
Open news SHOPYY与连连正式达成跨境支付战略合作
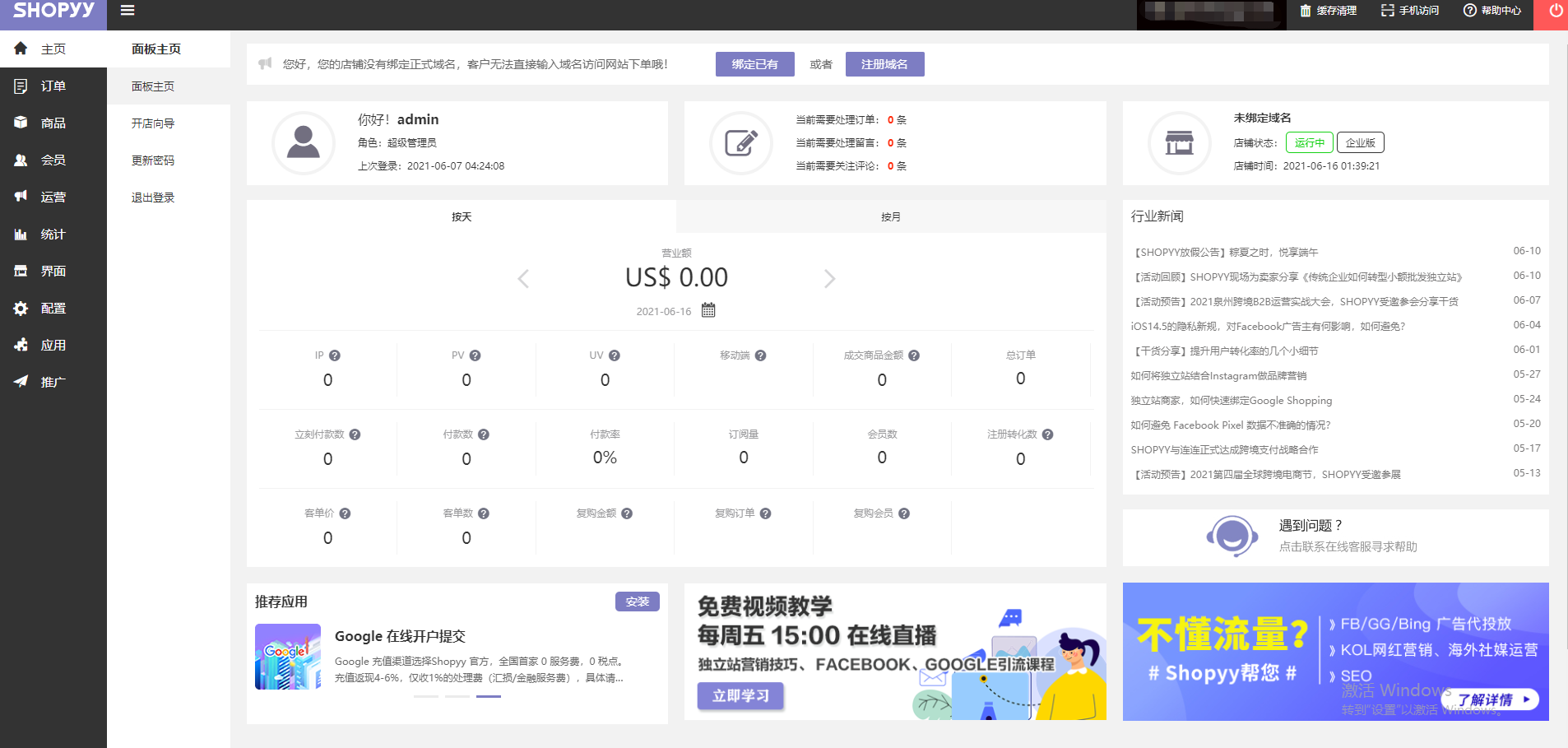coord(1224,450)
